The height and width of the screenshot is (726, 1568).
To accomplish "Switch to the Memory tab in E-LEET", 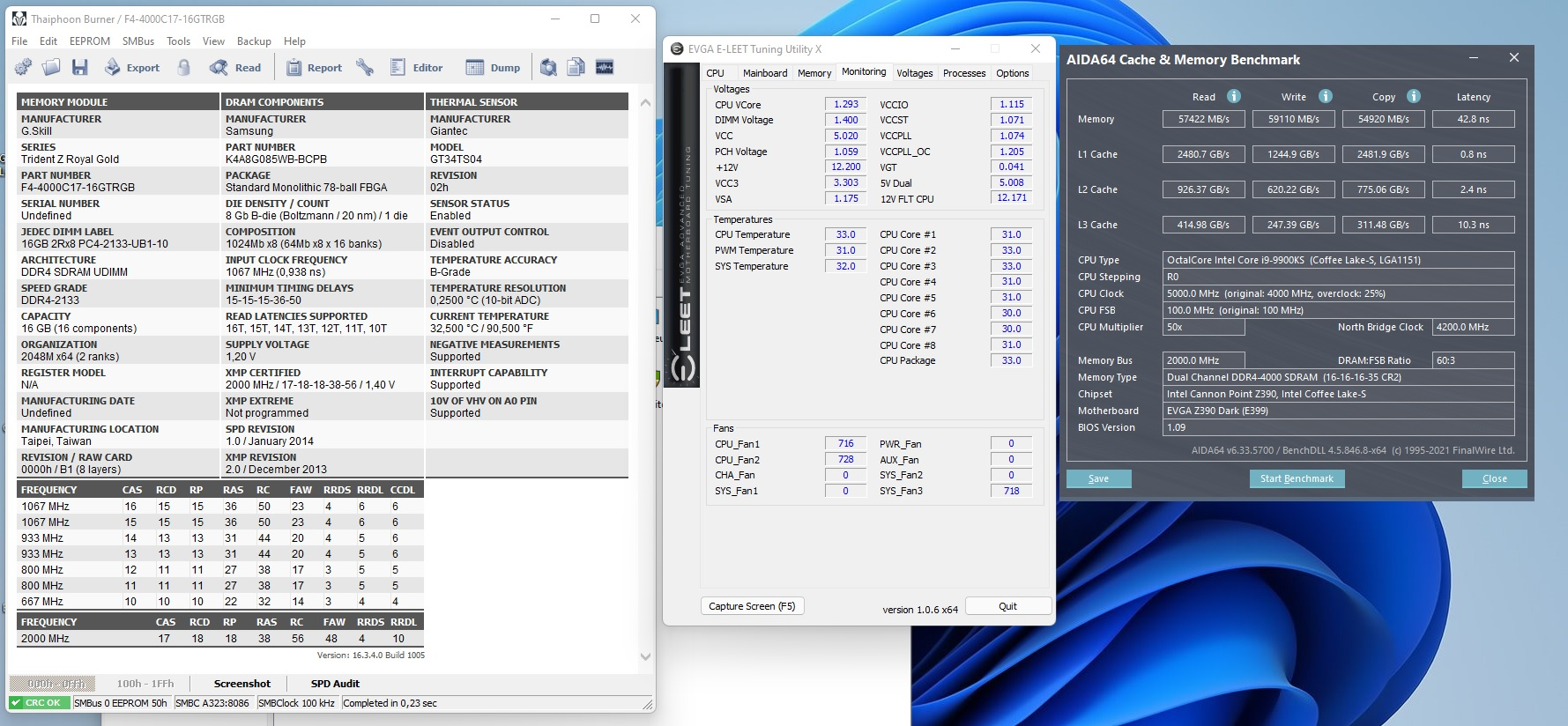I will pos(814,73).
